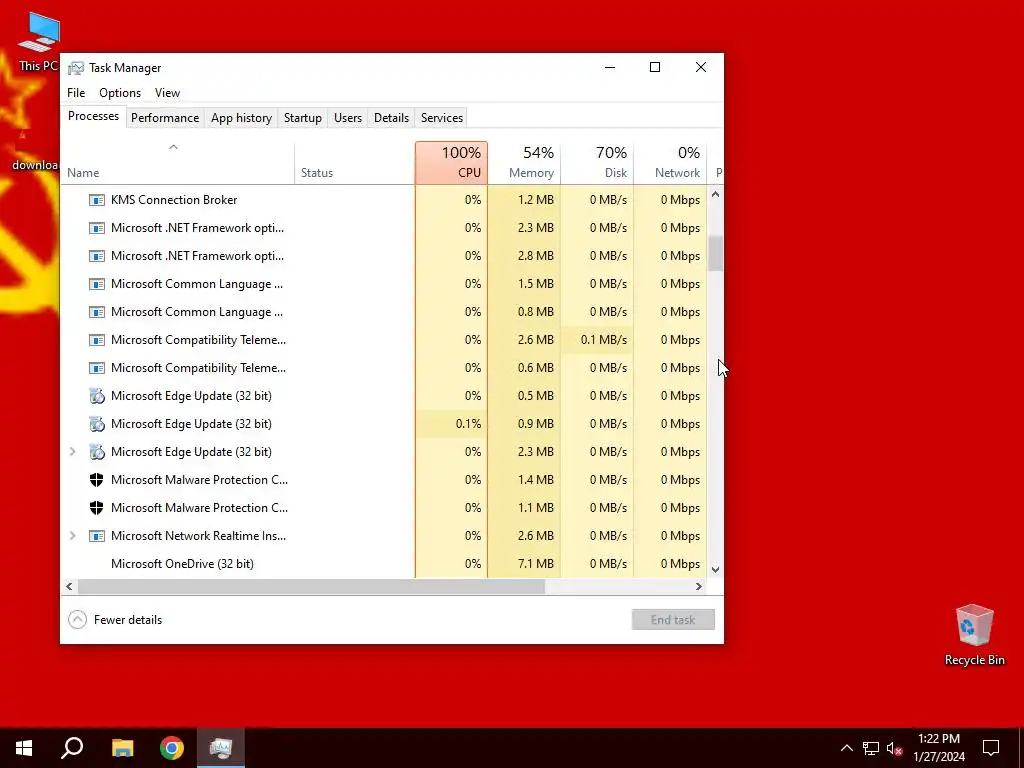The width and height of the screenshot is (1024, 768).
Task: Click the network status tray icon
Action: point(871,748)
